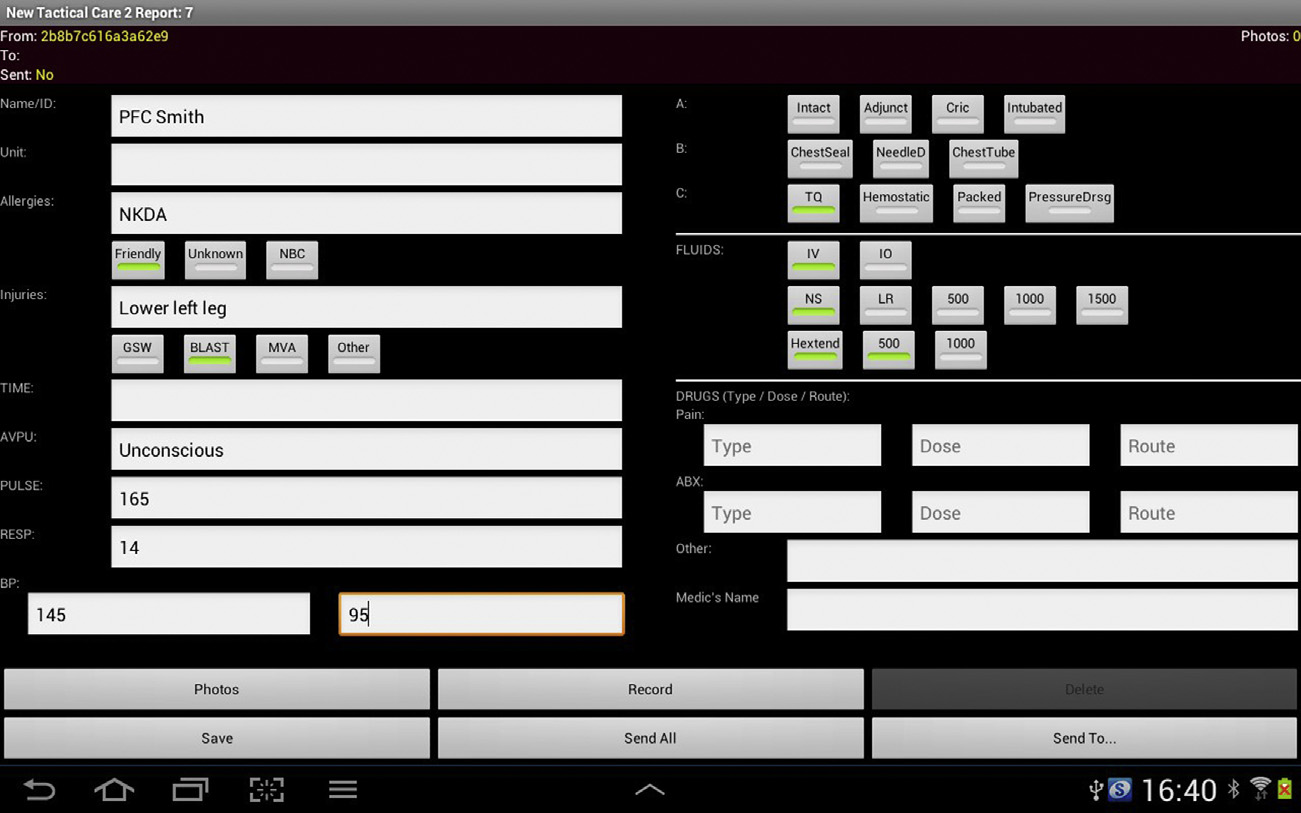This screenshot has width=1301, height=813.
Task: Tap the screenshot capture icon
Action: click(x=266, y=790)
